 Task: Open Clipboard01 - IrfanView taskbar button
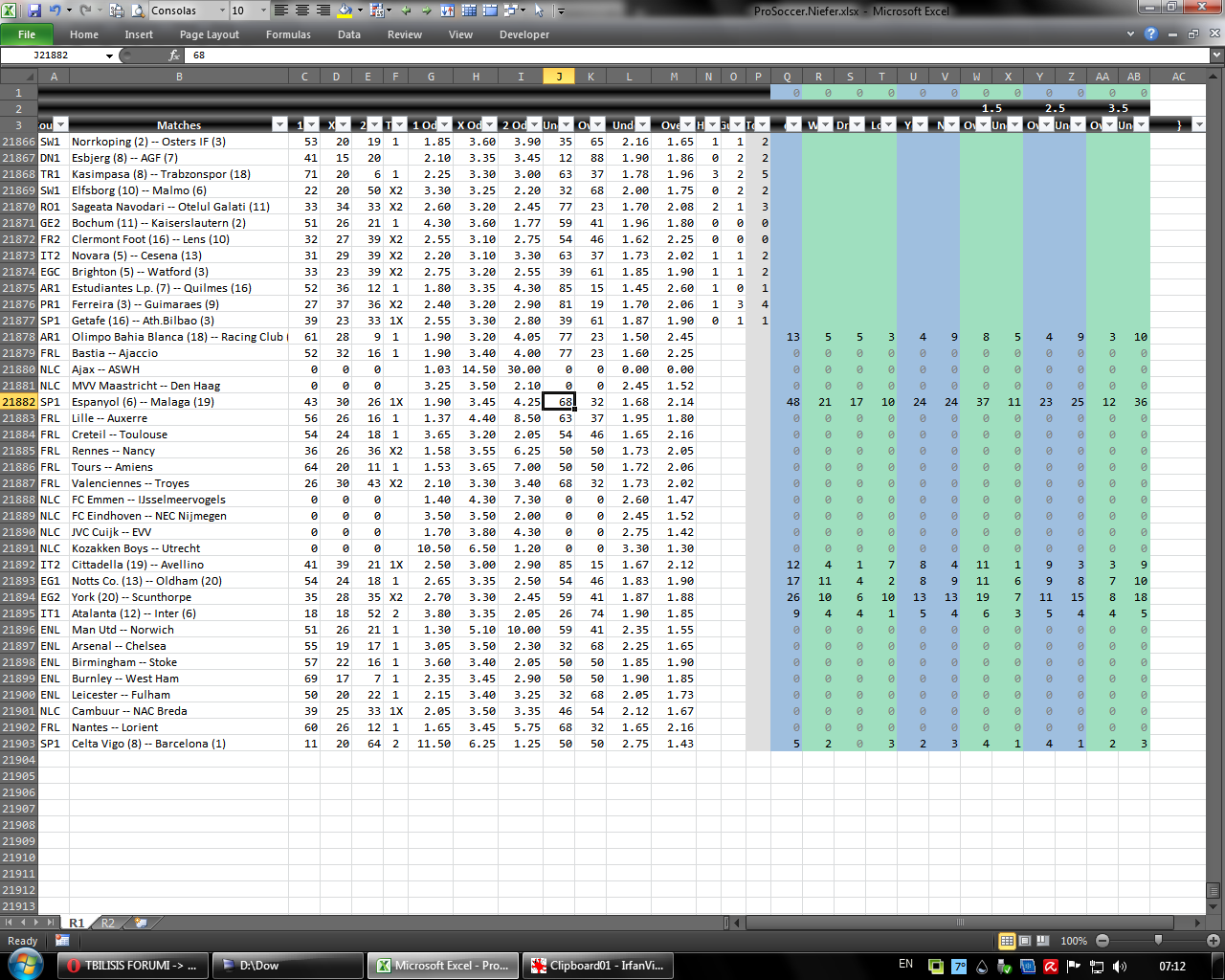[x=598, y=966]
